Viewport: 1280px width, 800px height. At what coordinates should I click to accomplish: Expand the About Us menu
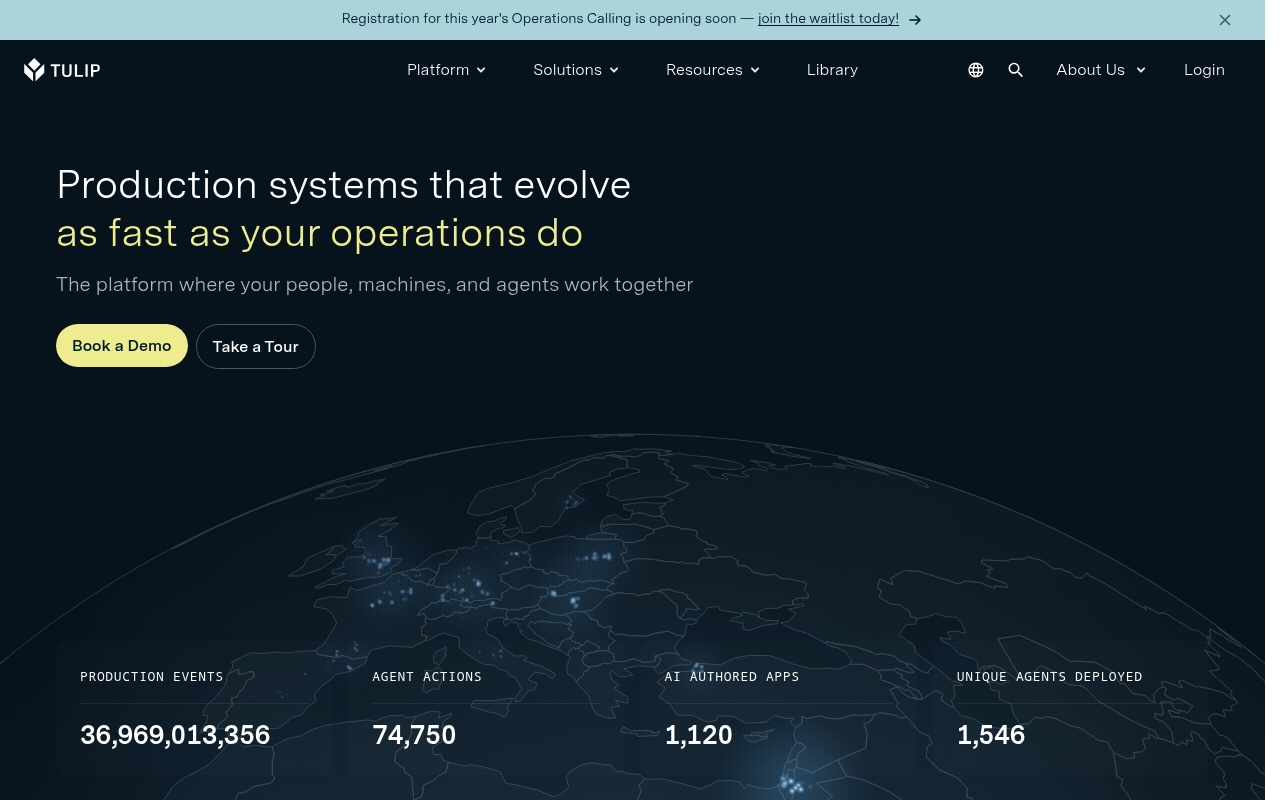[1101, 70]
